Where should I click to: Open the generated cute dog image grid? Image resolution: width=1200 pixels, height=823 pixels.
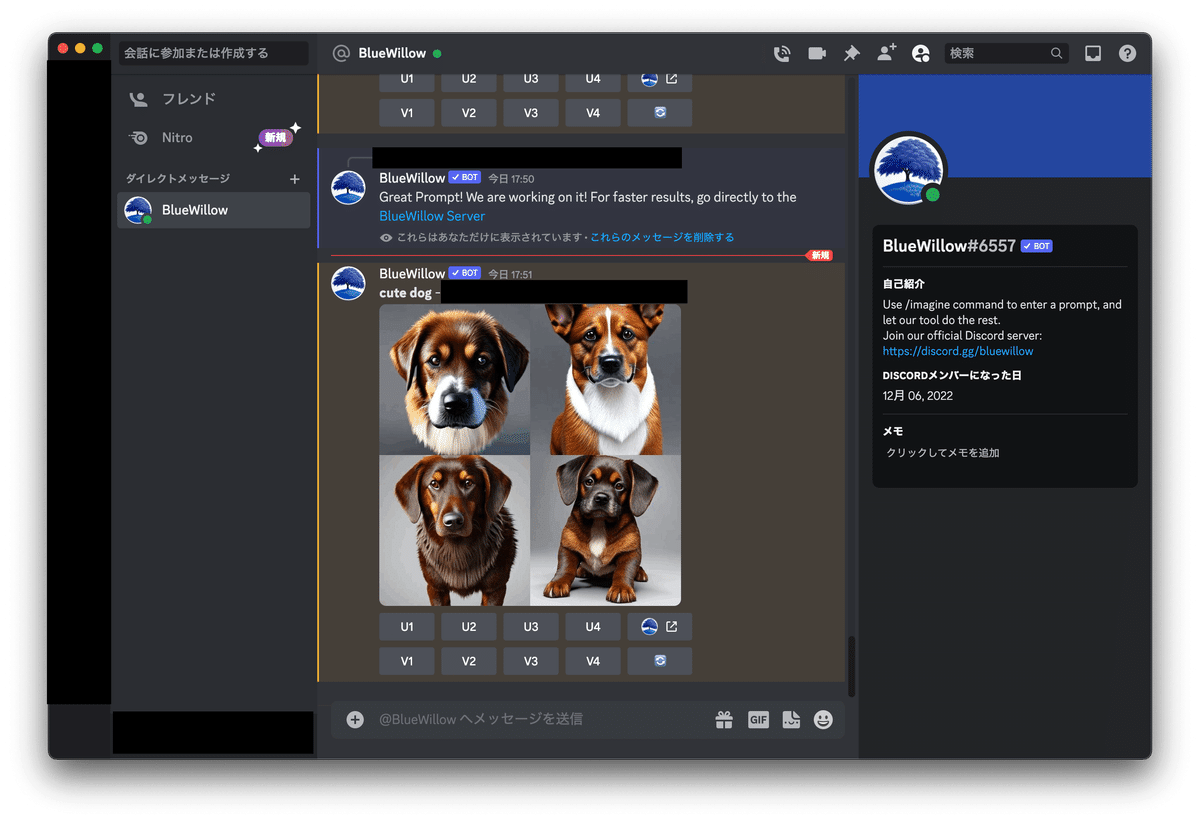click(530, 455)
